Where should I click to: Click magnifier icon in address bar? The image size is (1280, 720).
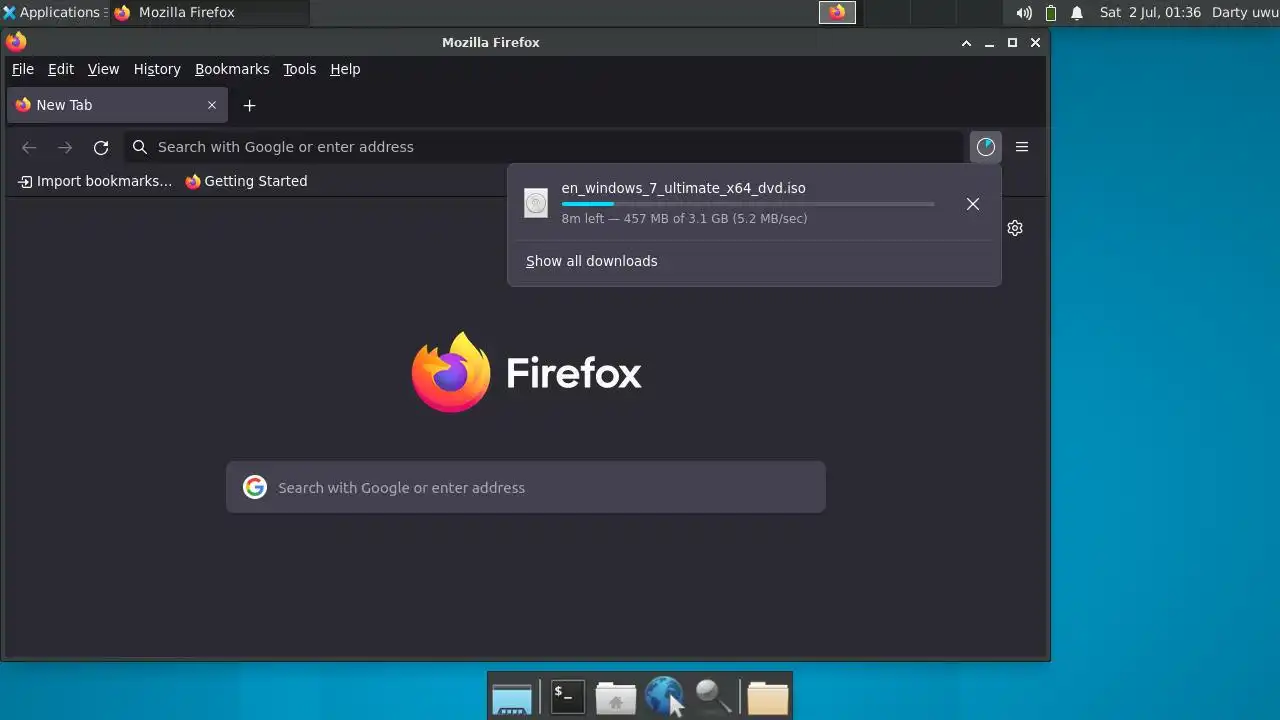click(140, 147)
